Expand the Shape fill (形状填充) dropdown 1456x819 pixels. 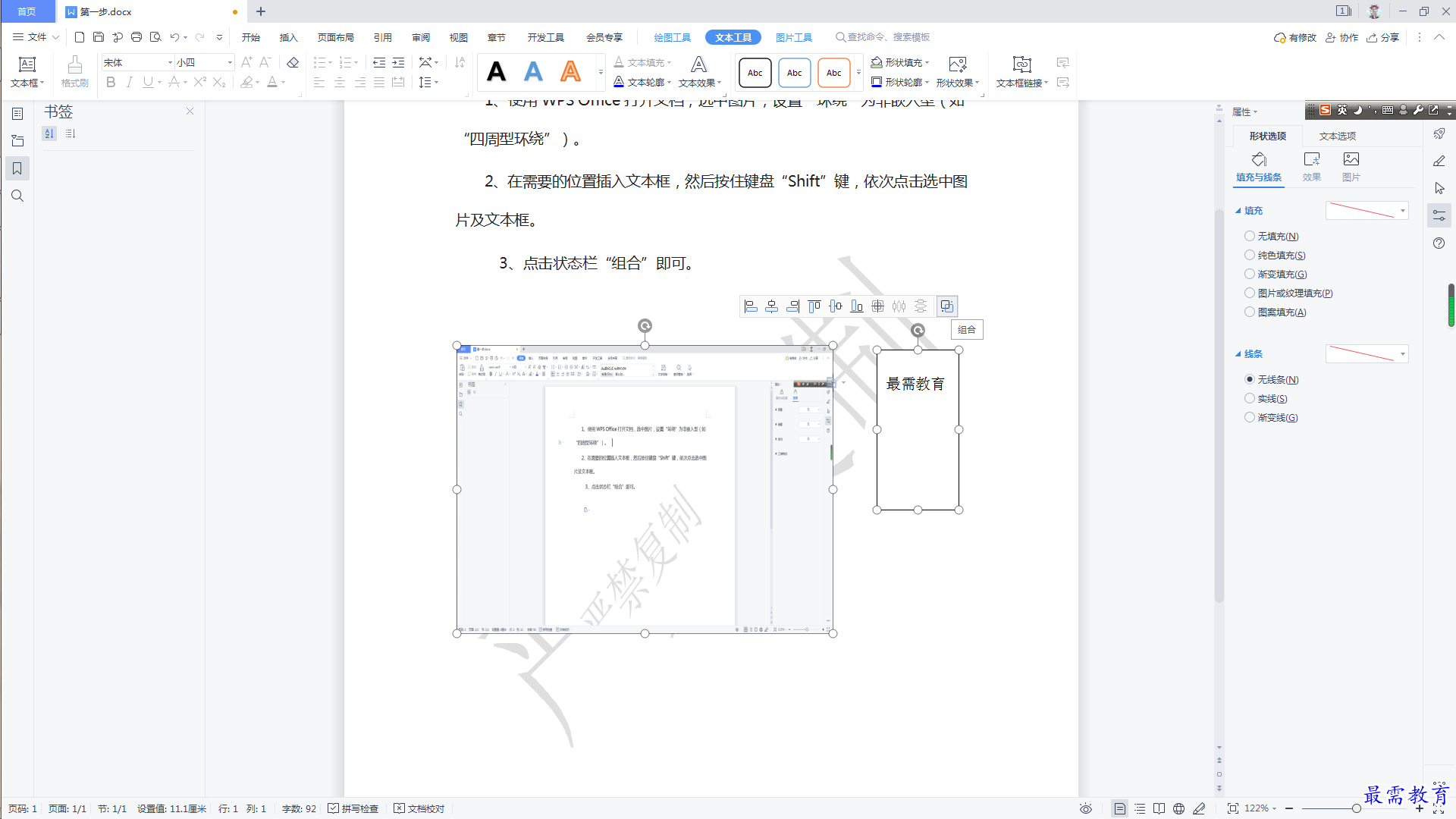[x=927, y=63]
